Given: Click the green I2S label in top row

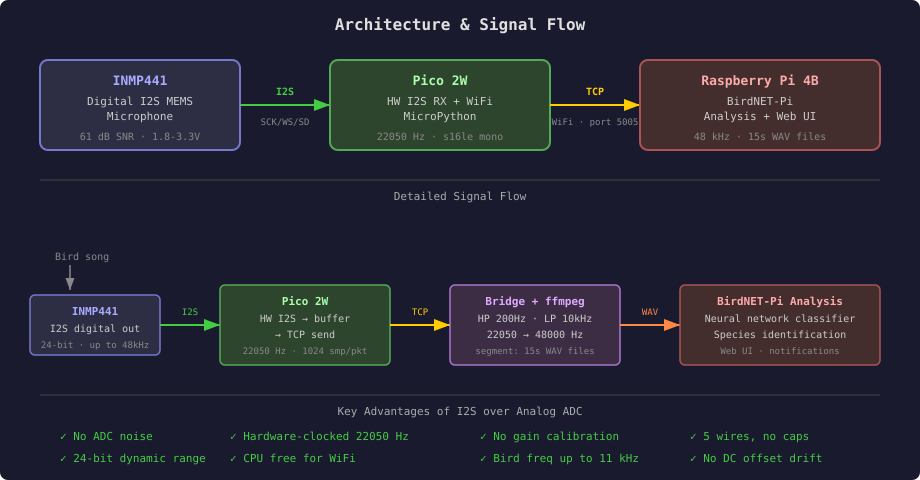Looking at the screenshot, I should 285,92.
